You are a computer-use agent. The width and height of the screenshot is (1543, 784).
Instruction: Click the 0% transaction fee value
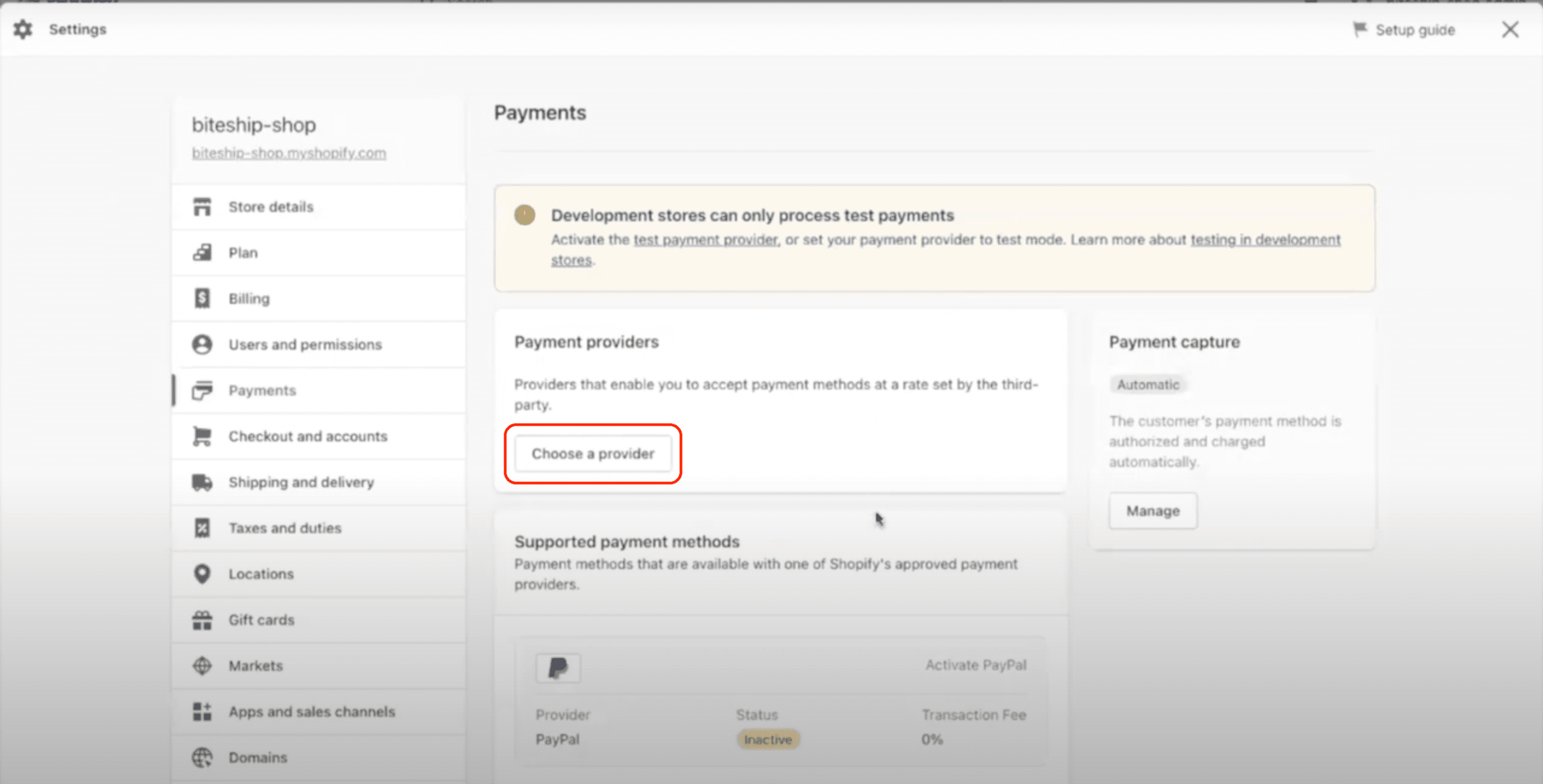point(932,740)
